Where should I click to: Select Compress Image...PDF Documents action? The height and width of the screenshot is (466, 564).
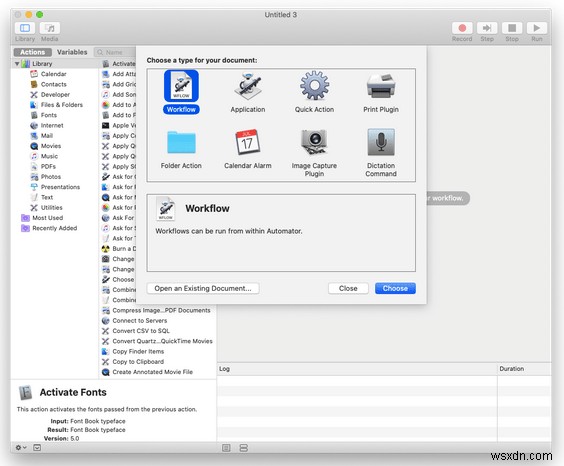(x=161, y=310)
